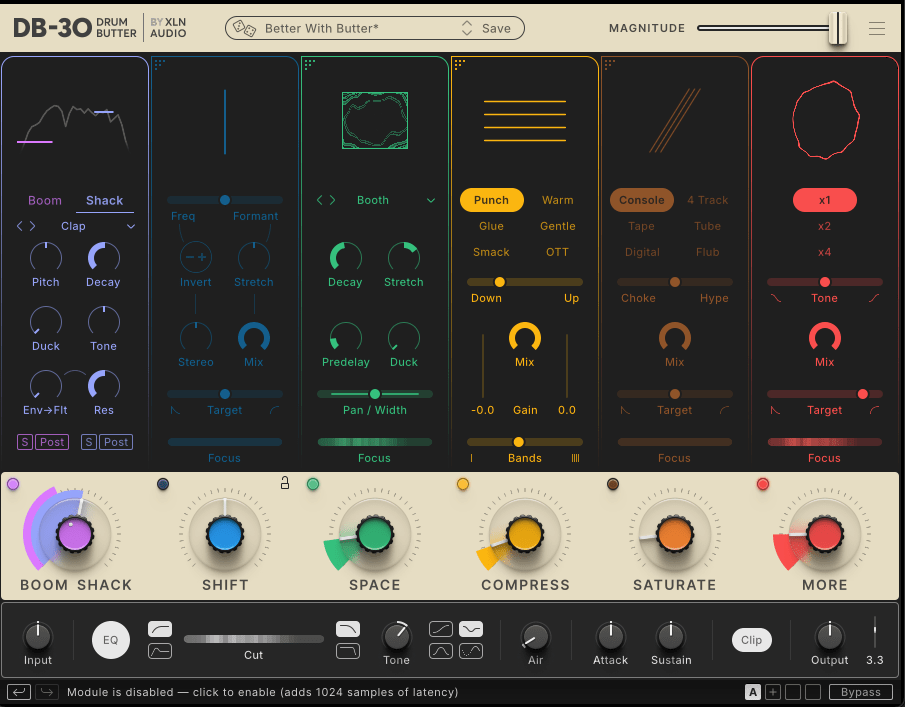Screen dimensions: 905x707
Task: Toggle Post mode under the Boom section
Action: (51, 441)
